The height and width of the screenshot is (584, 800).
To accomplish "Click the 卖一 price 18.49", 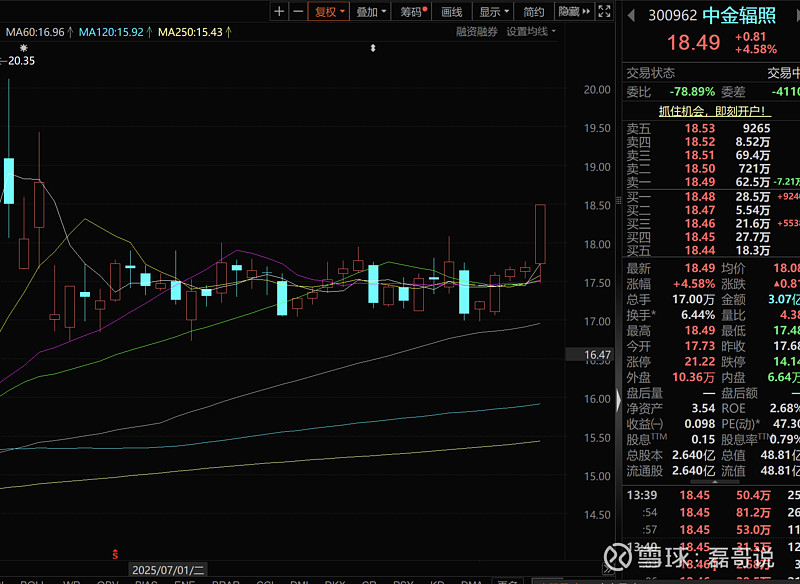I will click(700, 182).
